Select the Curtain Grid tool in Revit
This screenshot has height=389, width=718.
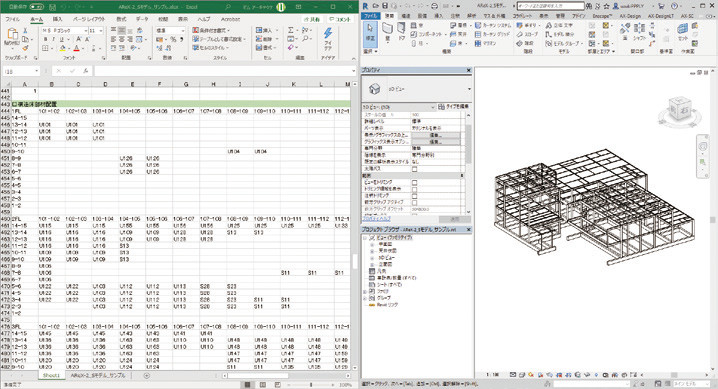coord(492,34)
